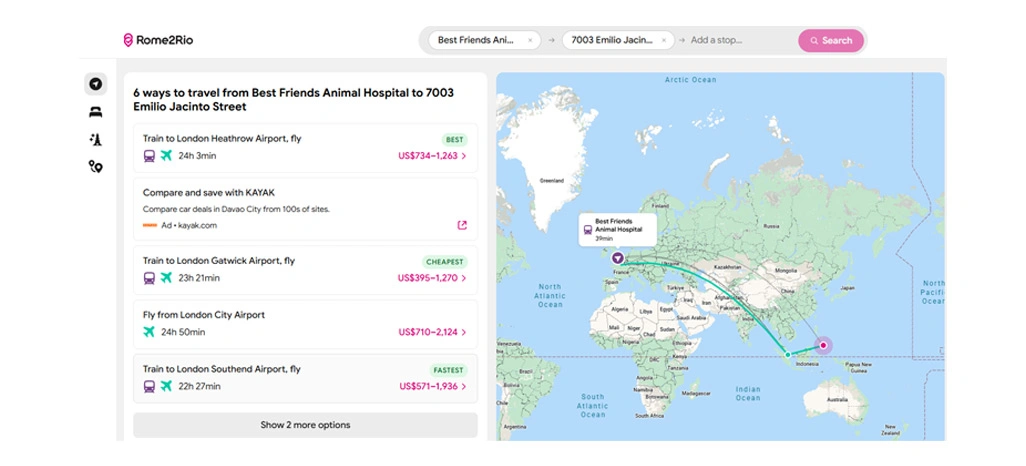
Task: Click the BEST badge
Action: (x=454, y=139)
